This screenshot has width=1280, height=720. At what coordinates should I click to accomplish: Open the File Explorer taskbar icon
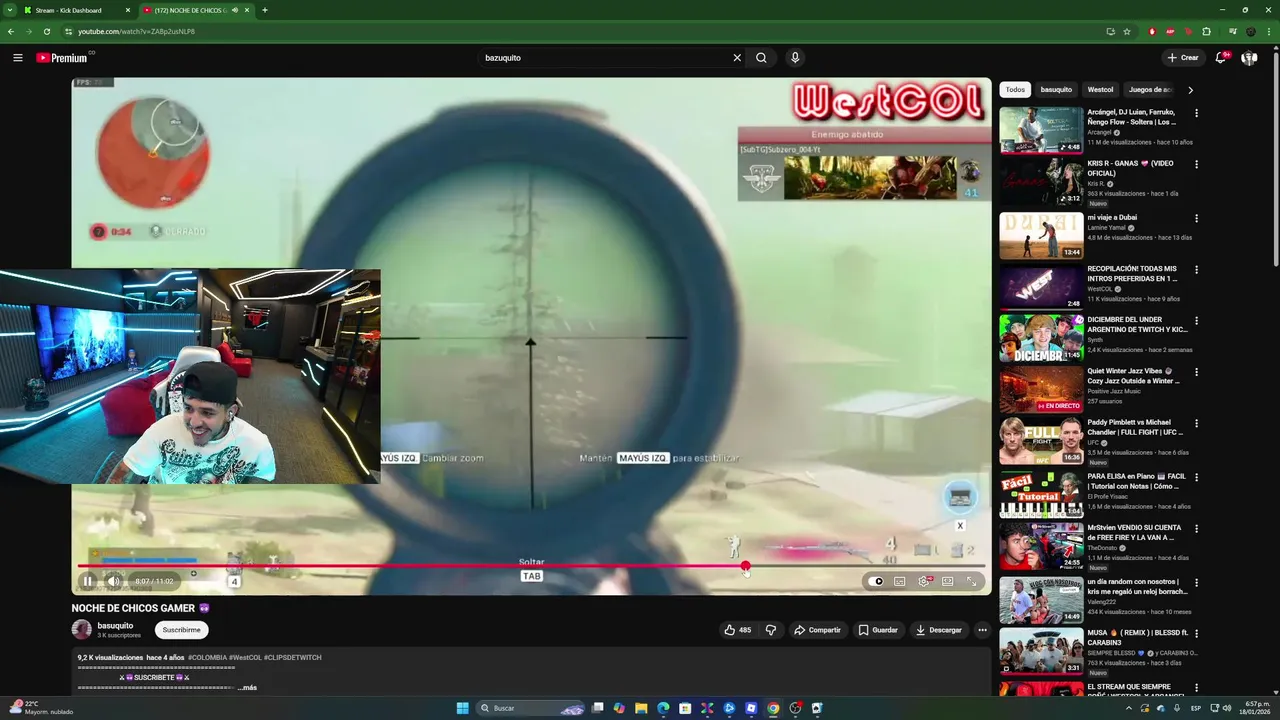pyautogui.click(x=641, y=708)
